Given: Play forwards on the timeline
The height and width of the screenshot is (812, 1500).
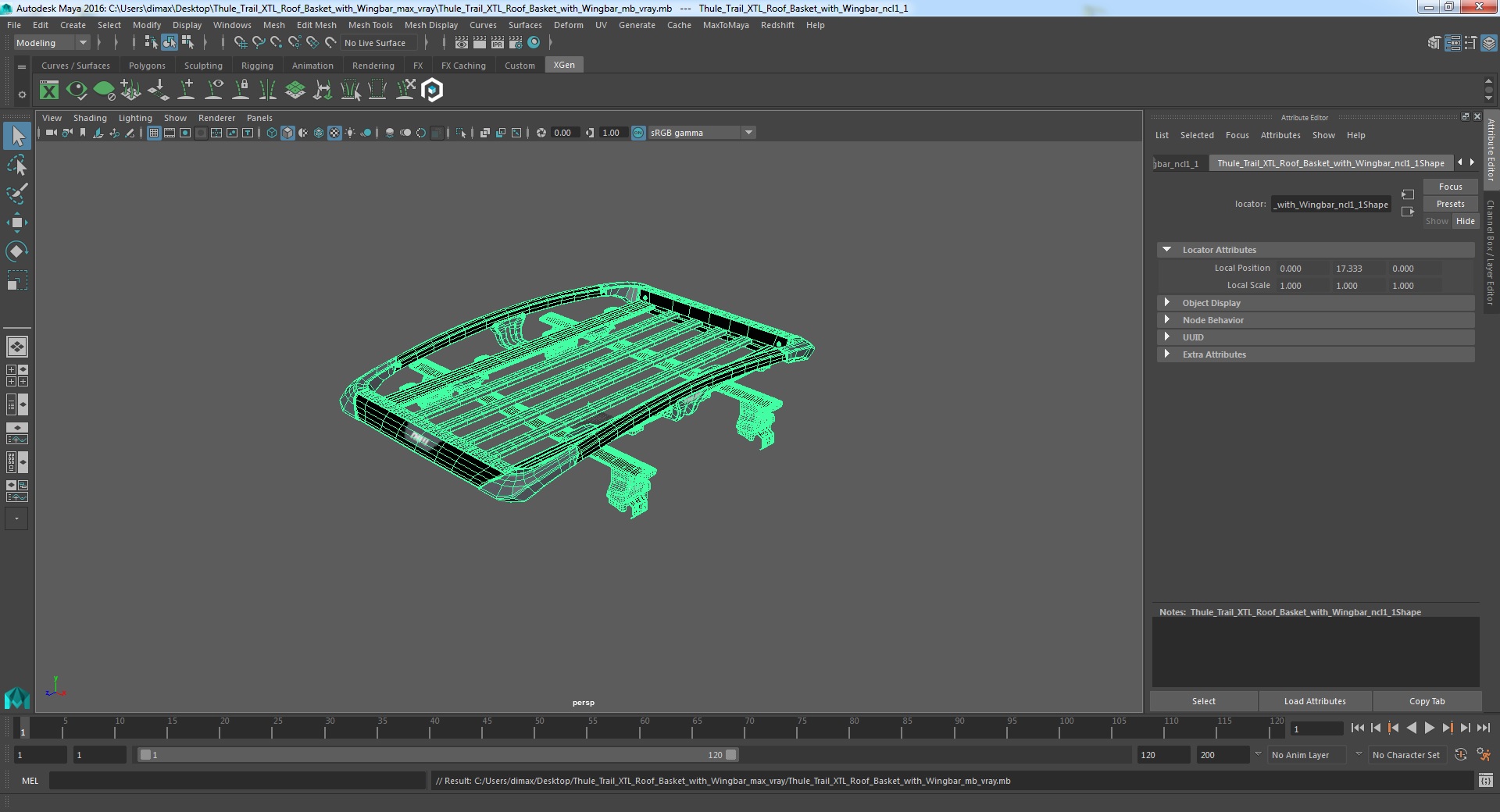Looking at the screenshot, I should [x=1430, y=728].
